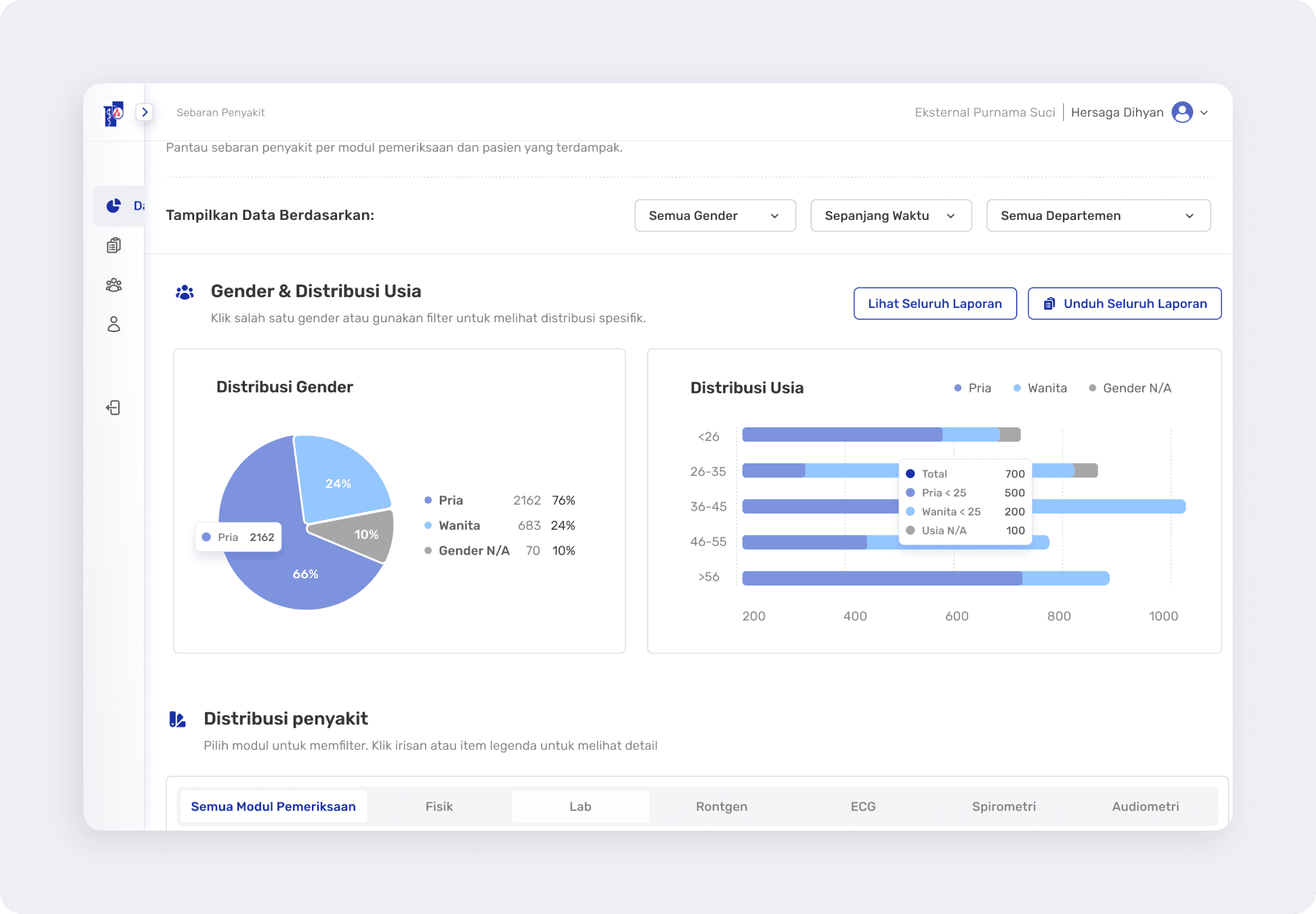Click the Distribusi penyakit section icon

[x=178, y=719]
